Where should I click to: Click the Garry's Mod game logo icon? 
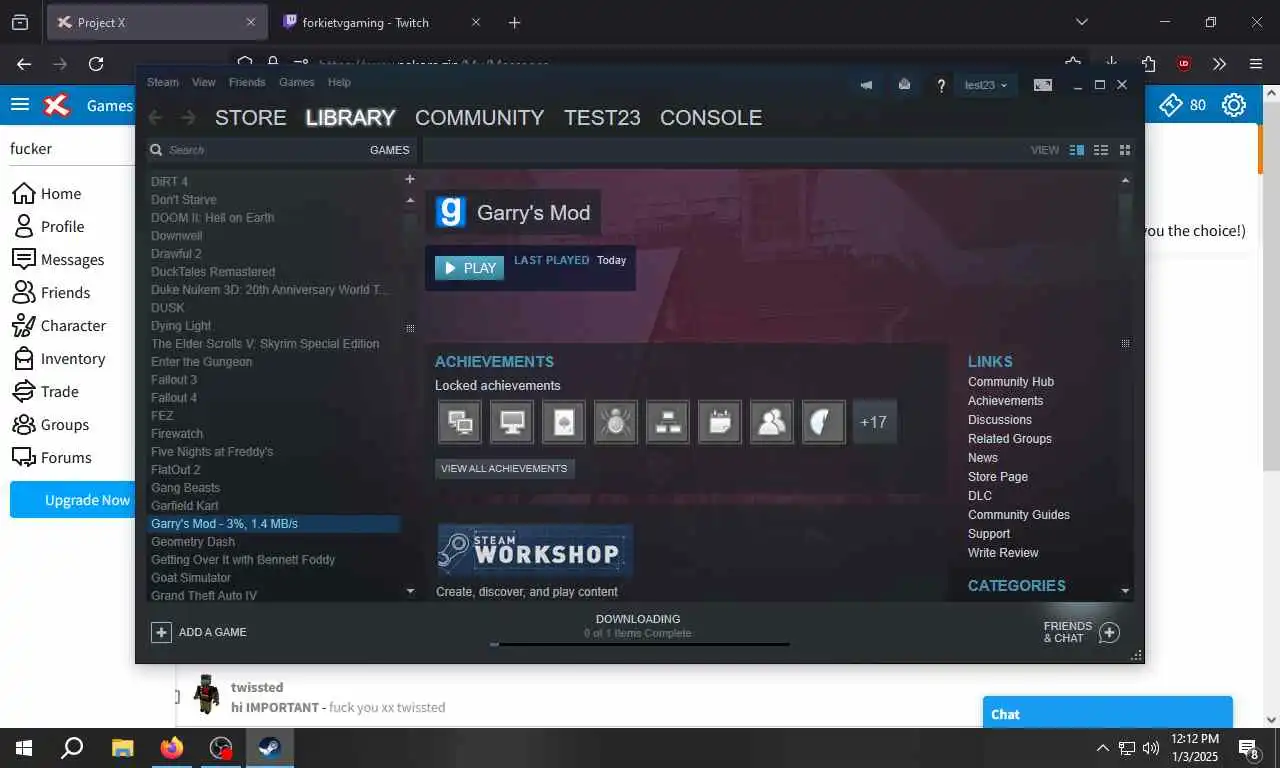pyautogui.click(x=451, y=212)
